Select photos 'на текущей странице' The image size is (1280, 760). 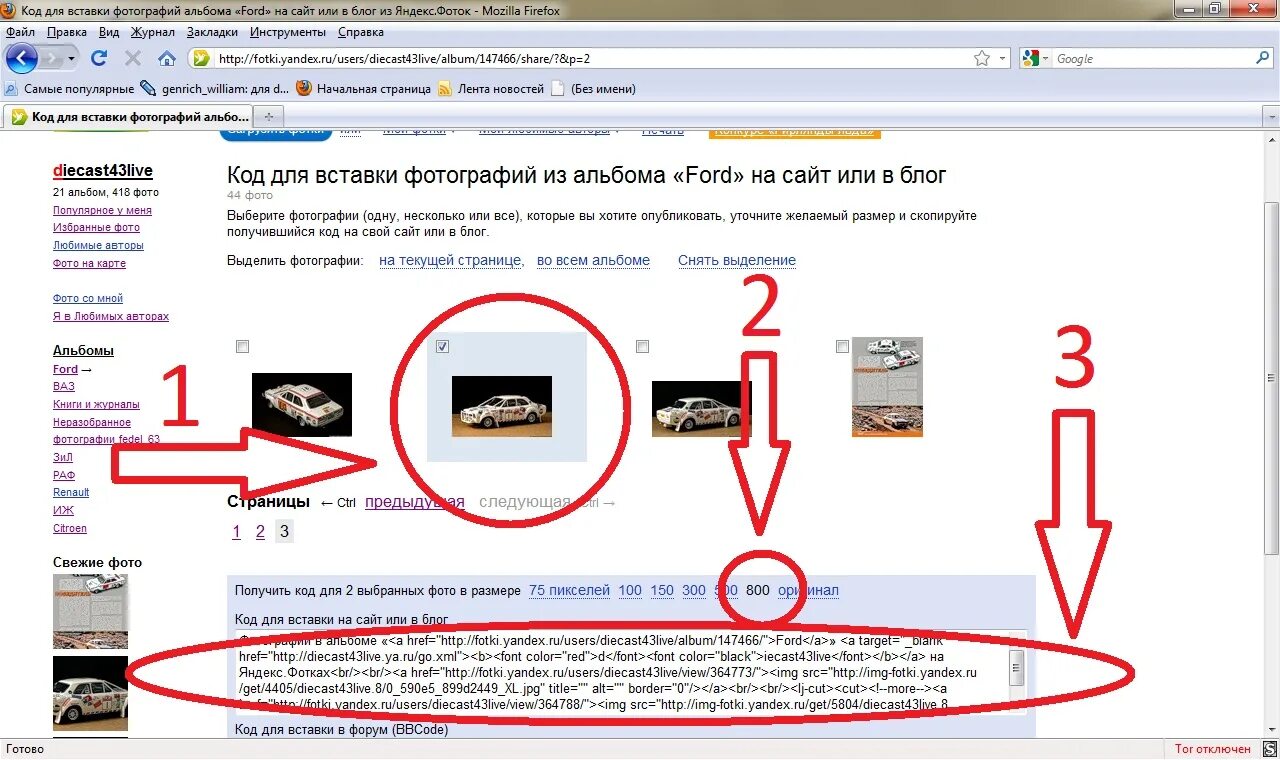451,261
